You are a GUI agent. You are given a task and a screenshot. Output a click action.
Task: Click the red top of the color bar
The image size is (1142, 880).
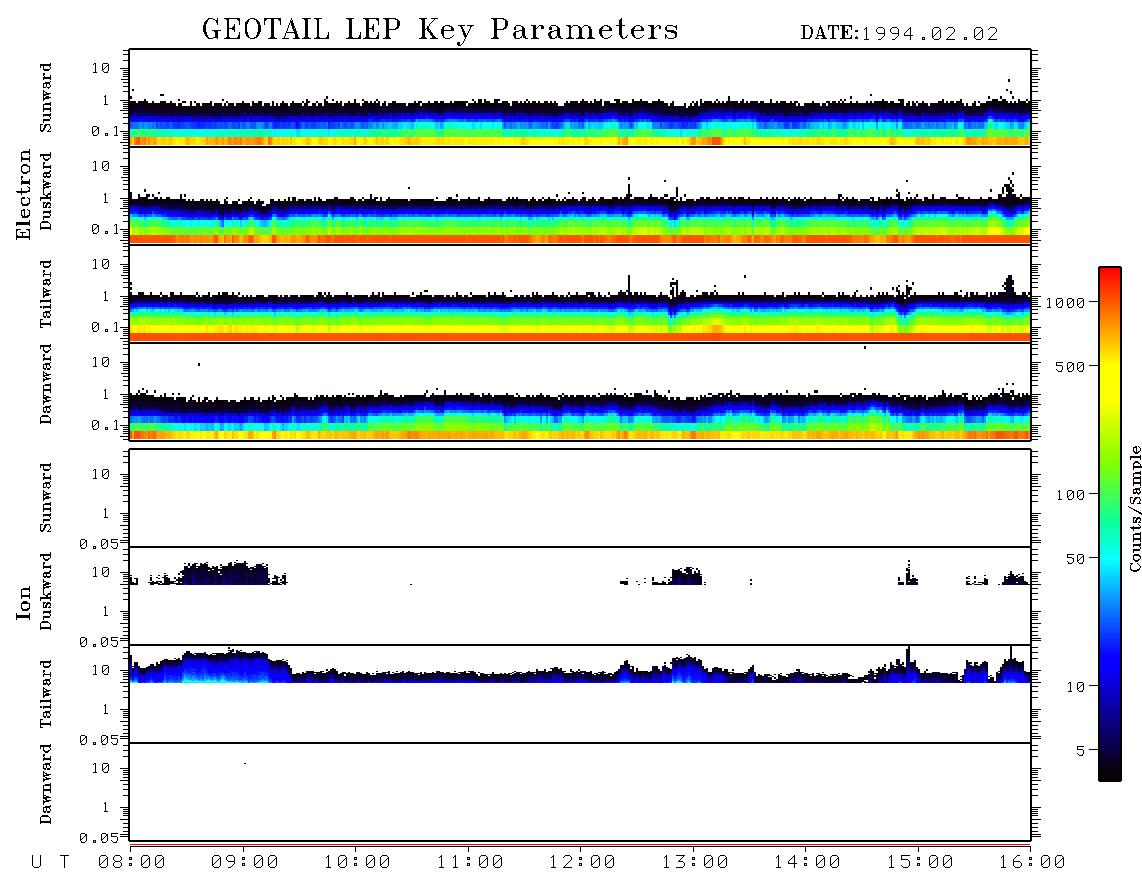click(1110, 275)
